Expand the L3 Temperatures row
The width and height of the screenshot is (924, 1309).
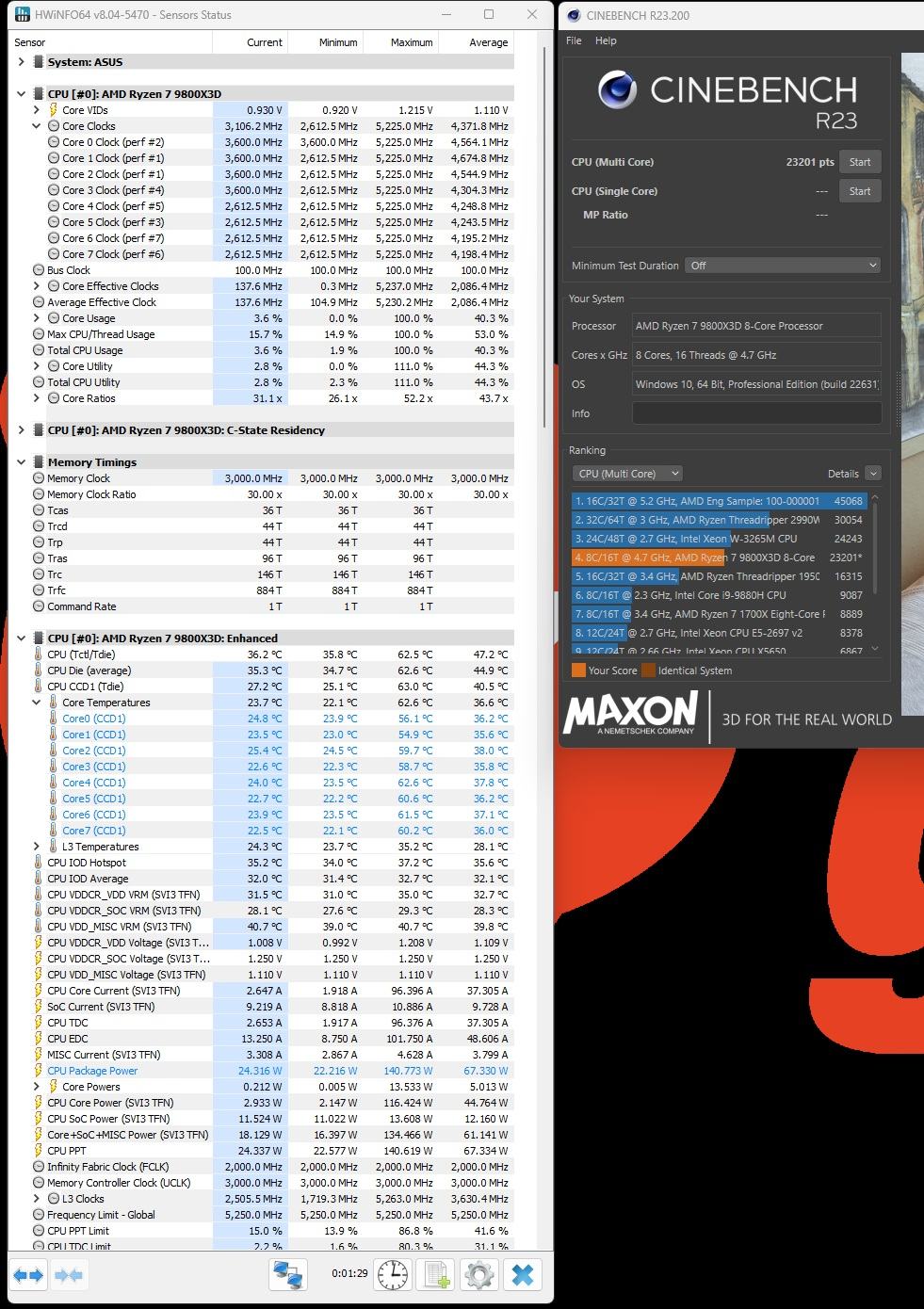[x=36, y=847]
